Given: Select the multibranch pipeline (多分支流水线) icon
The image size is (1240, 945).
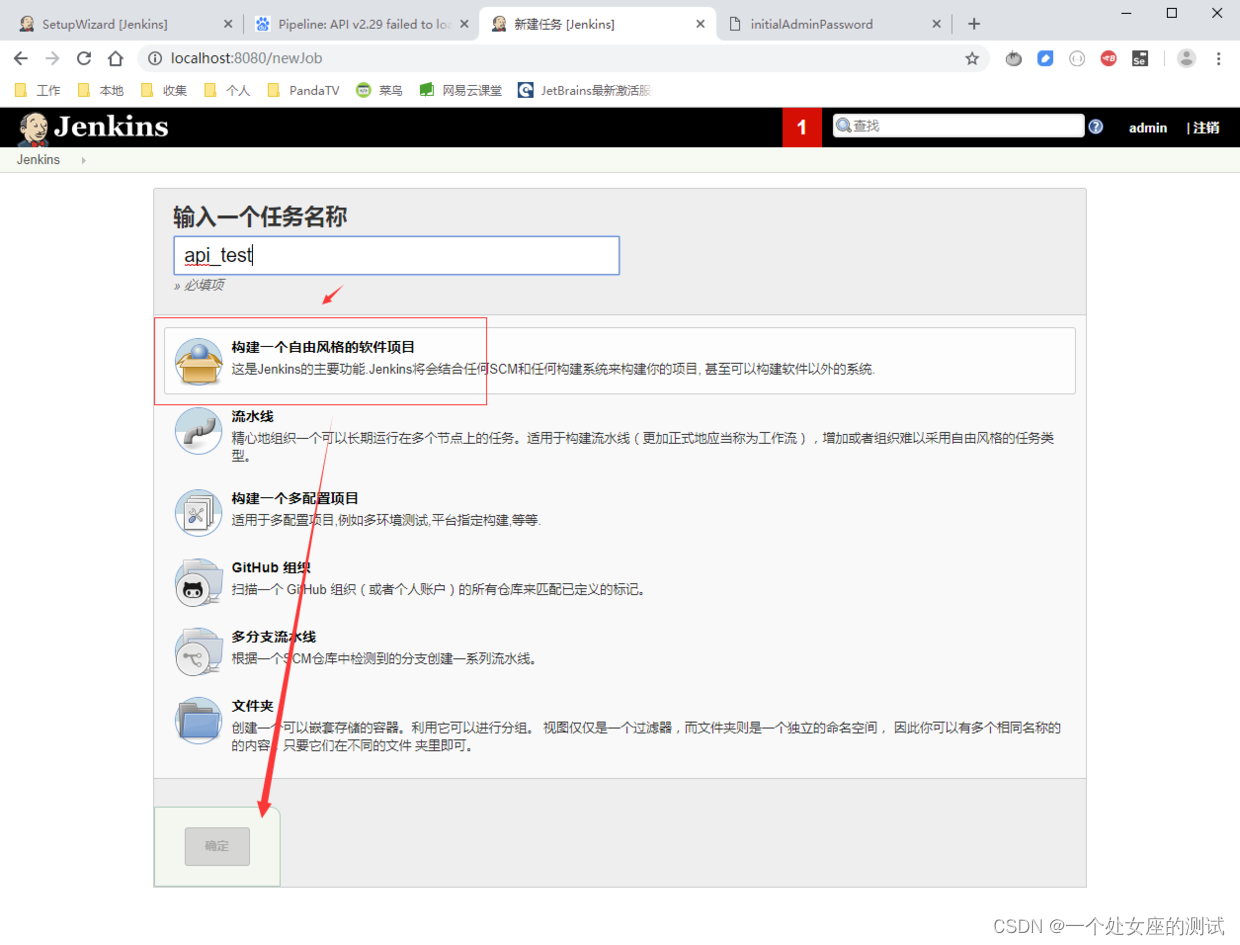Looking at the screenshot, I should (x=198, y=652).
